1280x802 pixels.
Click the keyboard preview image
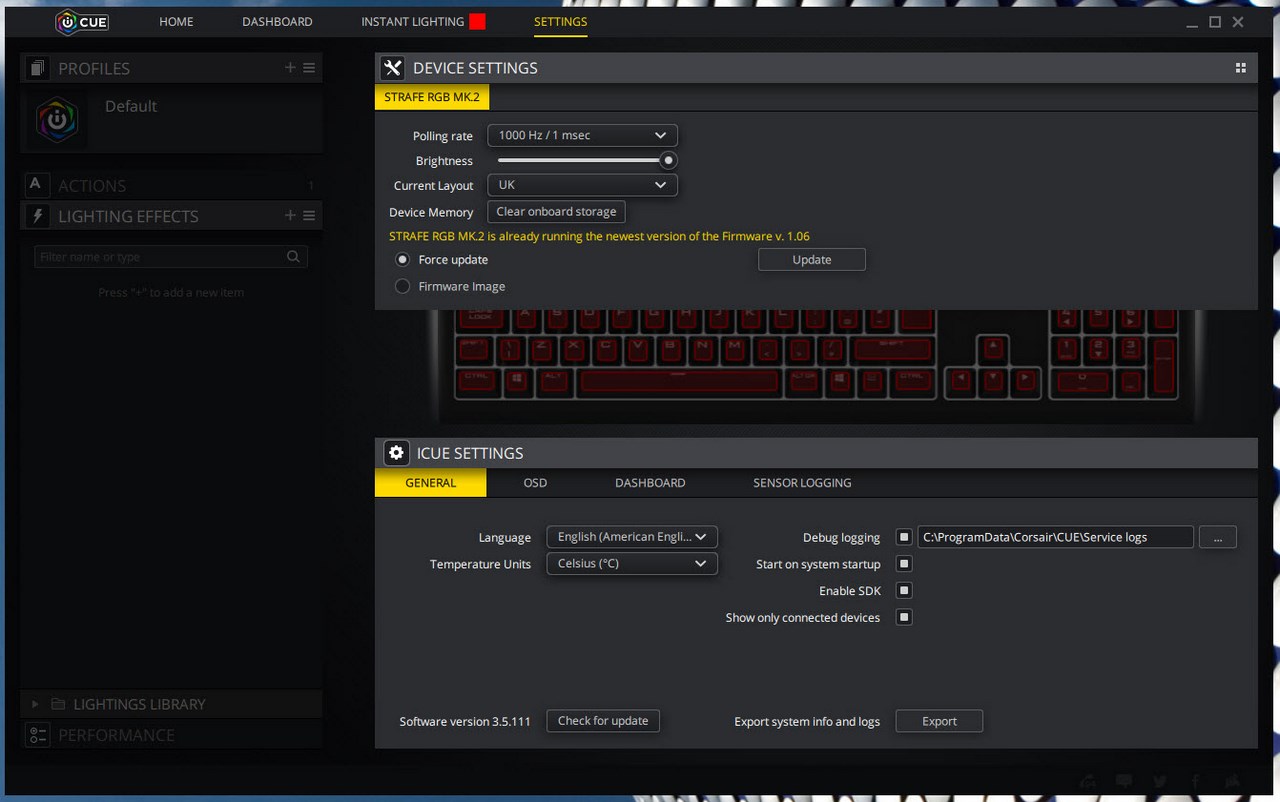pyautogui.click(x=815, y=365)
